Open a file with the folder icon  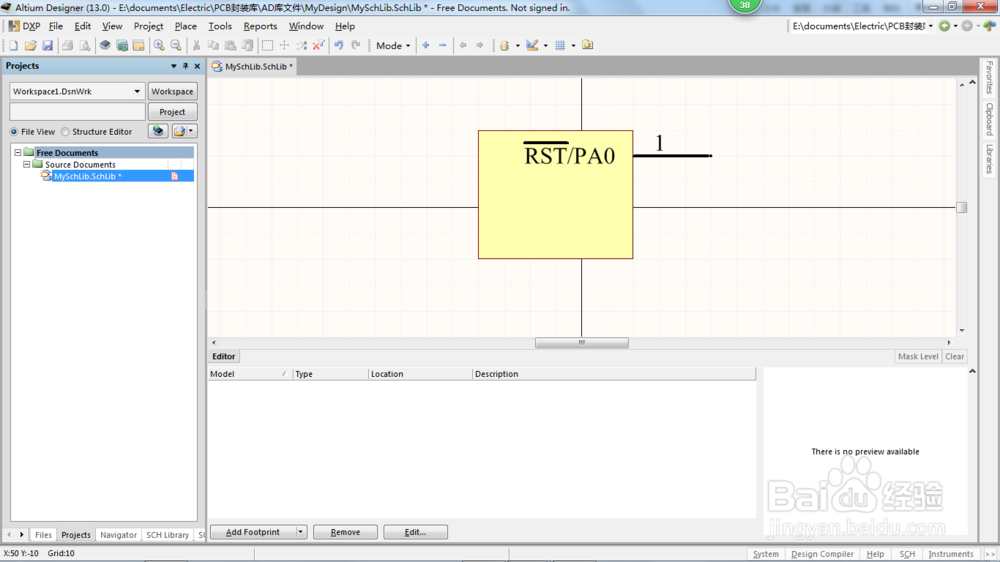30,45
